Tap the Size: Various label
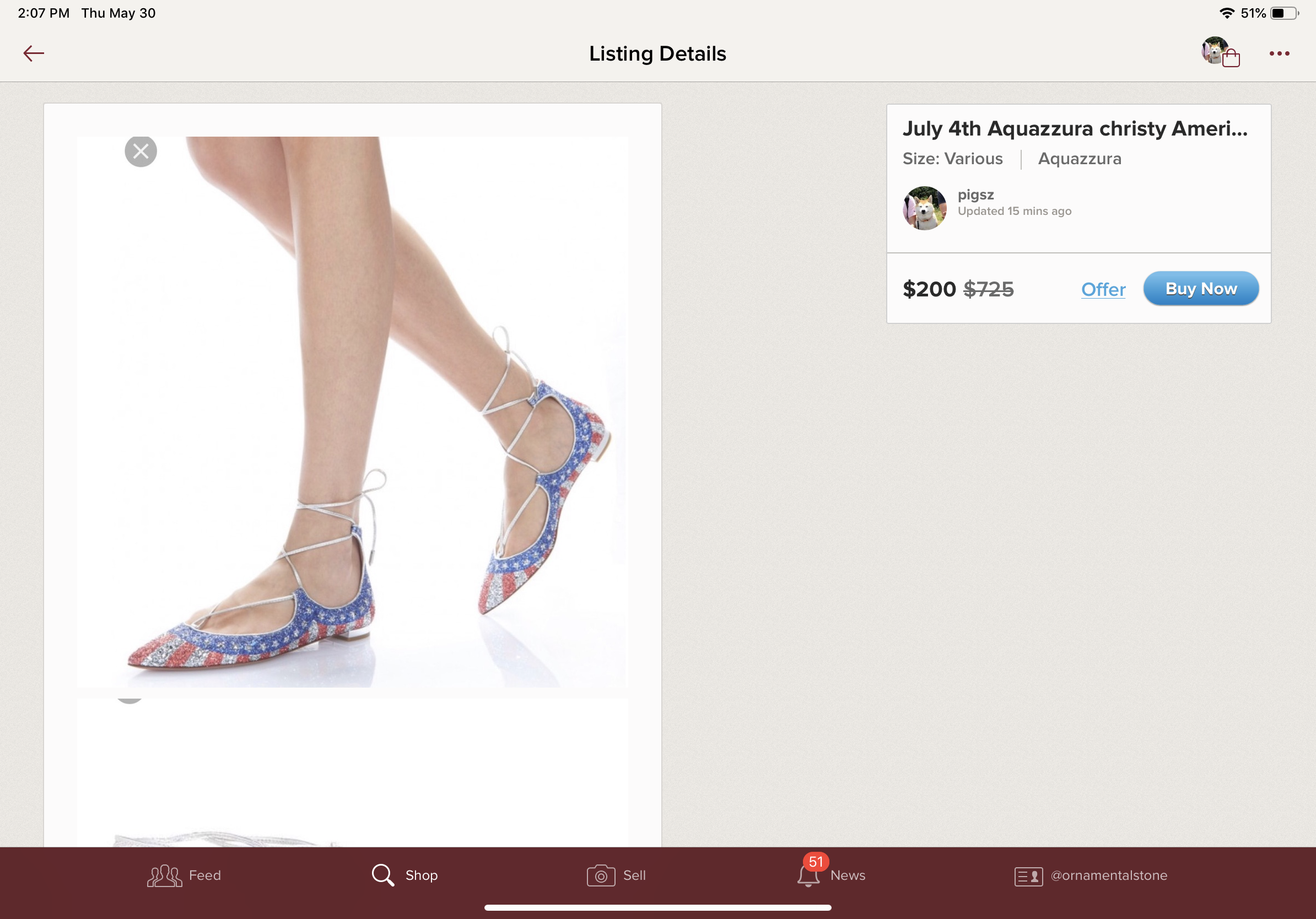This screenshot has height=919, width=1316. coord(952,159)
